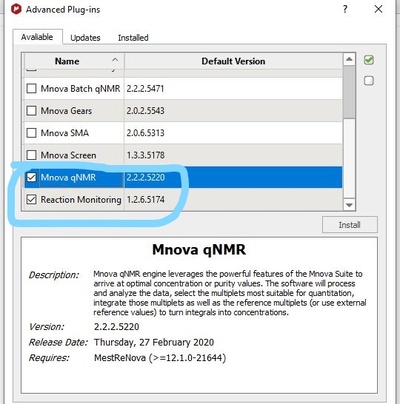Click the Install button
Screen dimensions: 400x404
click(350, 225)
